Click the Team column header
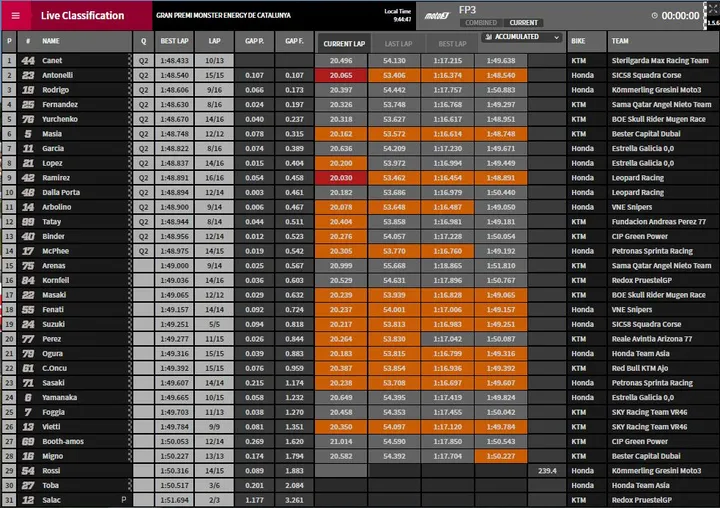The image size is (720, 508). (620, 41)
